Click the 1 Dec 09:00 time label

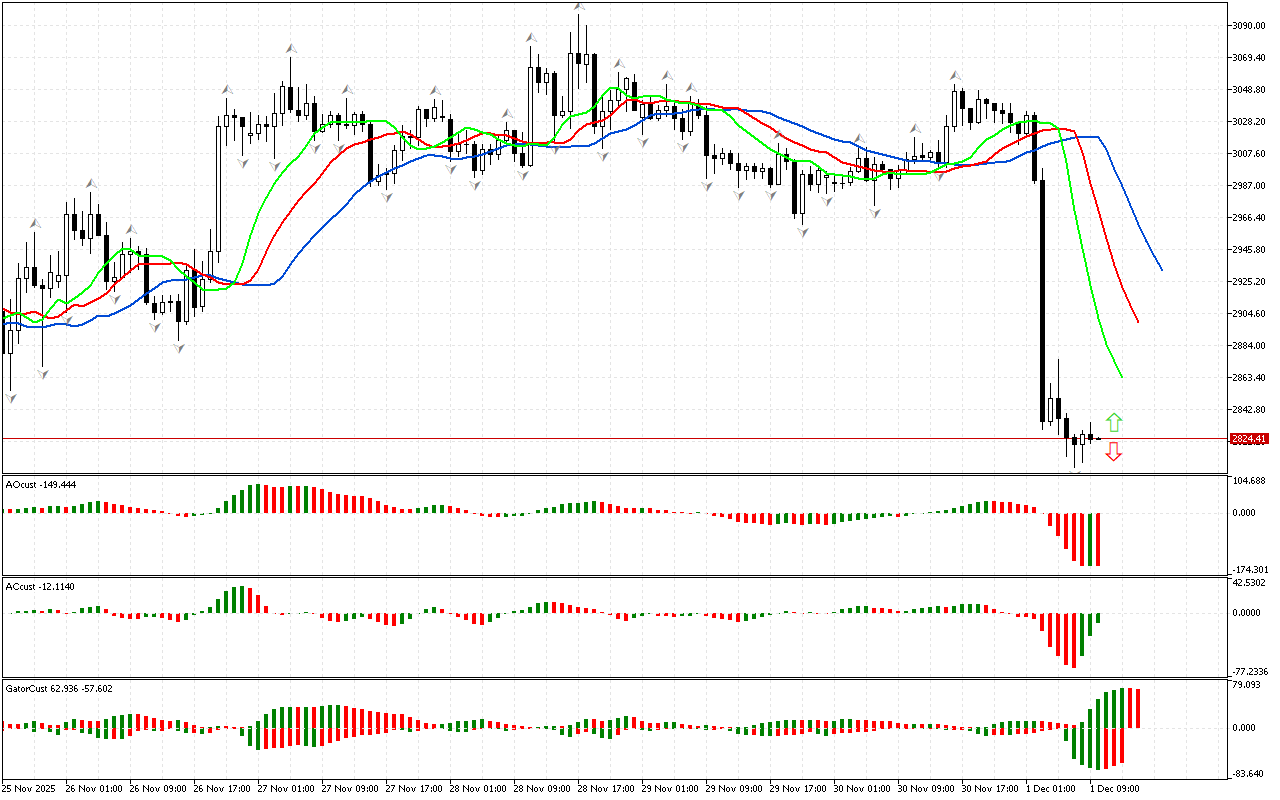click(x=1115, y=789)
